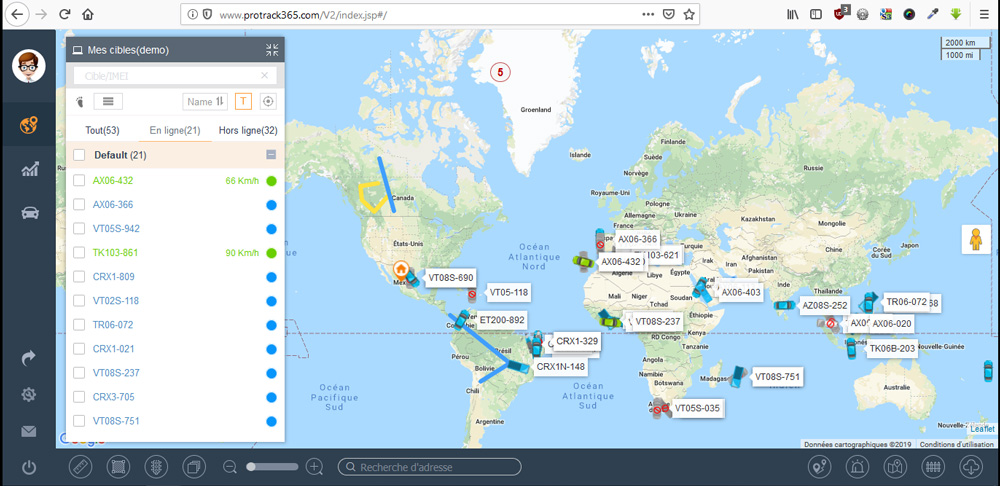Screen dimensions: 1000x486
Task: Click the orange home marker on map
Action: pyautogui.click(x=401, y=269)
